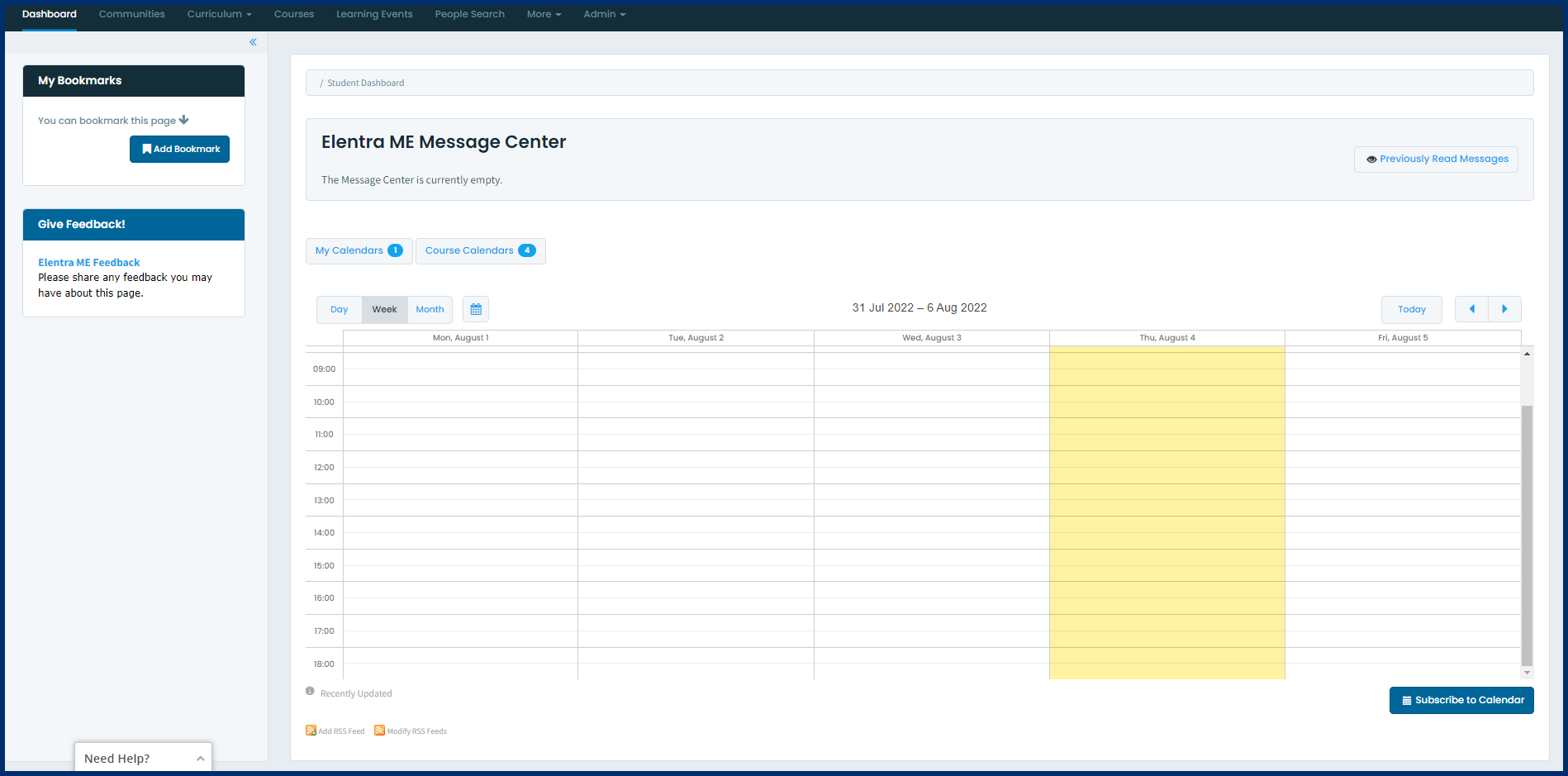Click the Modify RSS Feeds icon link
This screenshot has width=1568, height=776.
point(411,731)
